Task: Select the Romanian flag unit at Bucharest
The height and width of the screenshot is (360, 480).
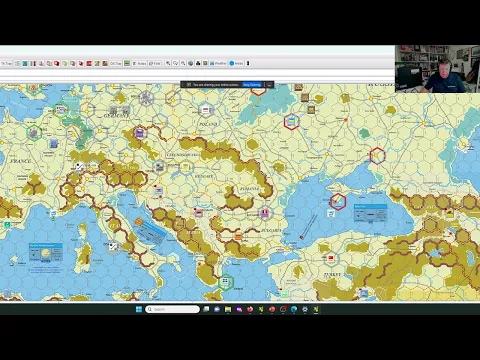Action: coord(265,213)
